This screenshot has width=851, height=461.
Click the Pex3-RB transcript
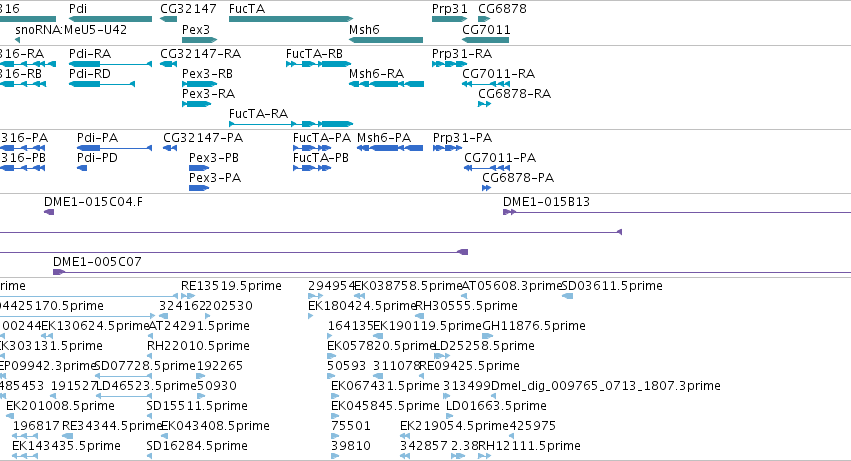pos(200,84)
